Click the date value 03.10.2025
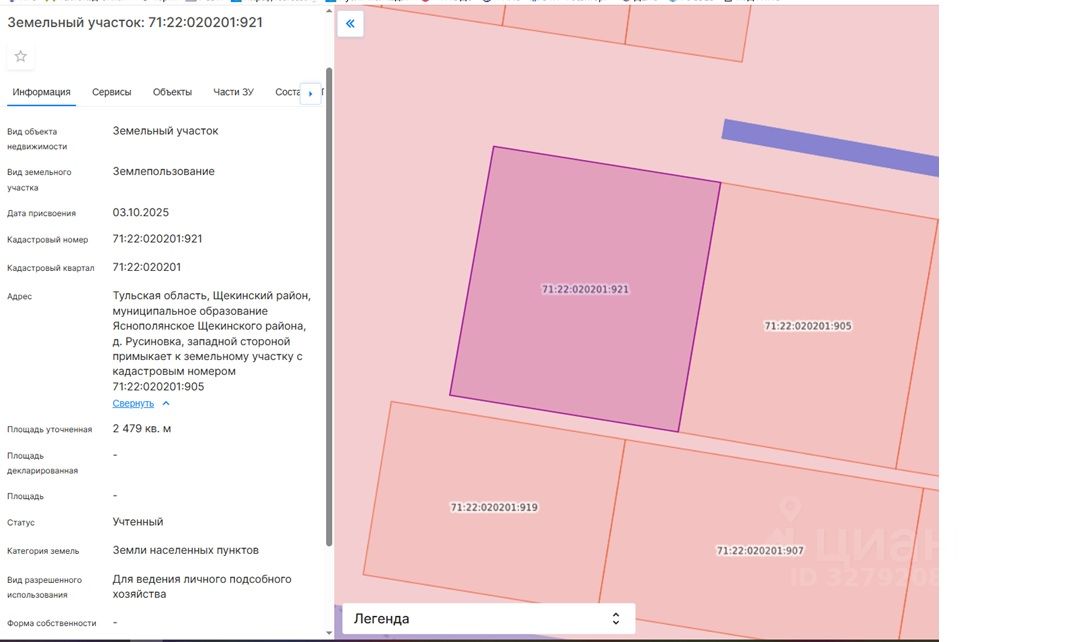Viewport: 1073px width, 642px height. 140,212
